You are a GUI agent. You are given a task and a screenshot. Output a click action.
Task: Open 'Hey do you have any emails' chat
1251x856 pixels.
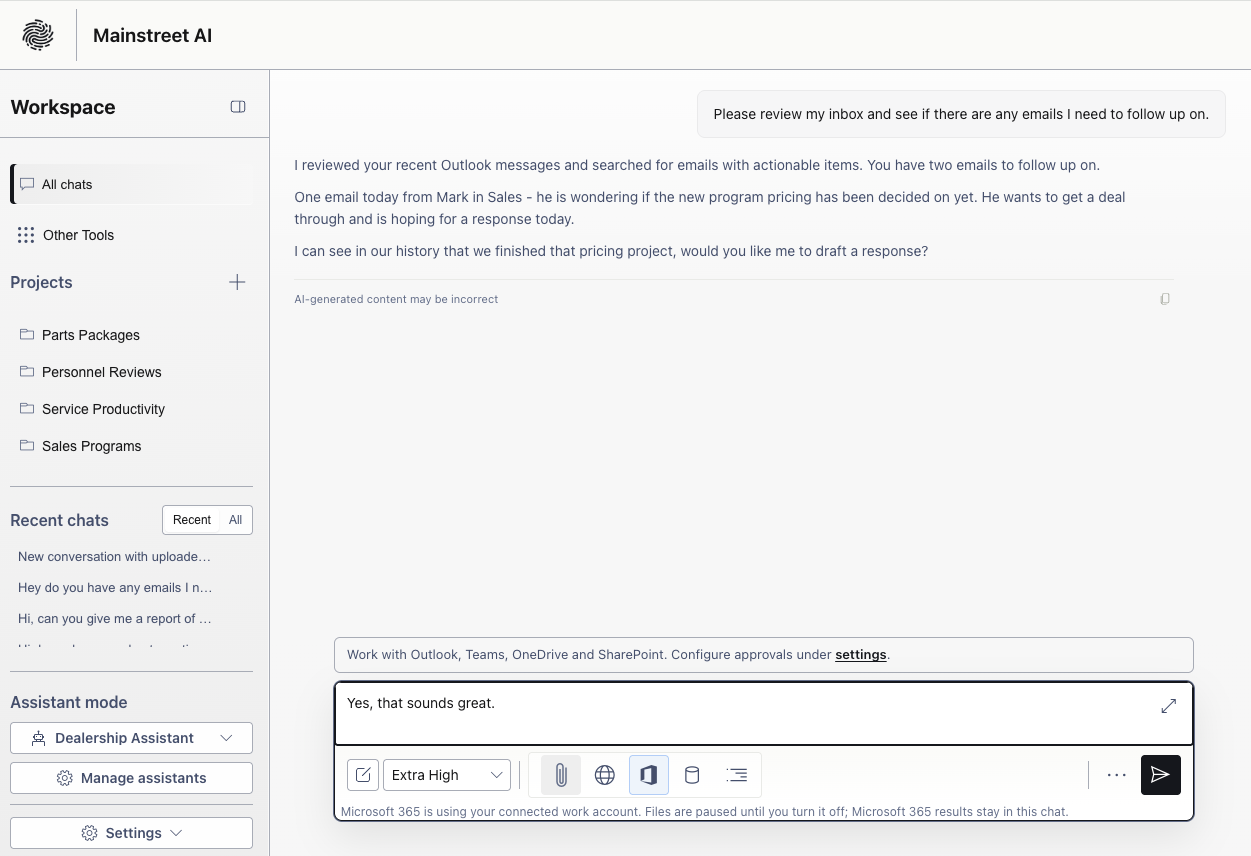115,588
